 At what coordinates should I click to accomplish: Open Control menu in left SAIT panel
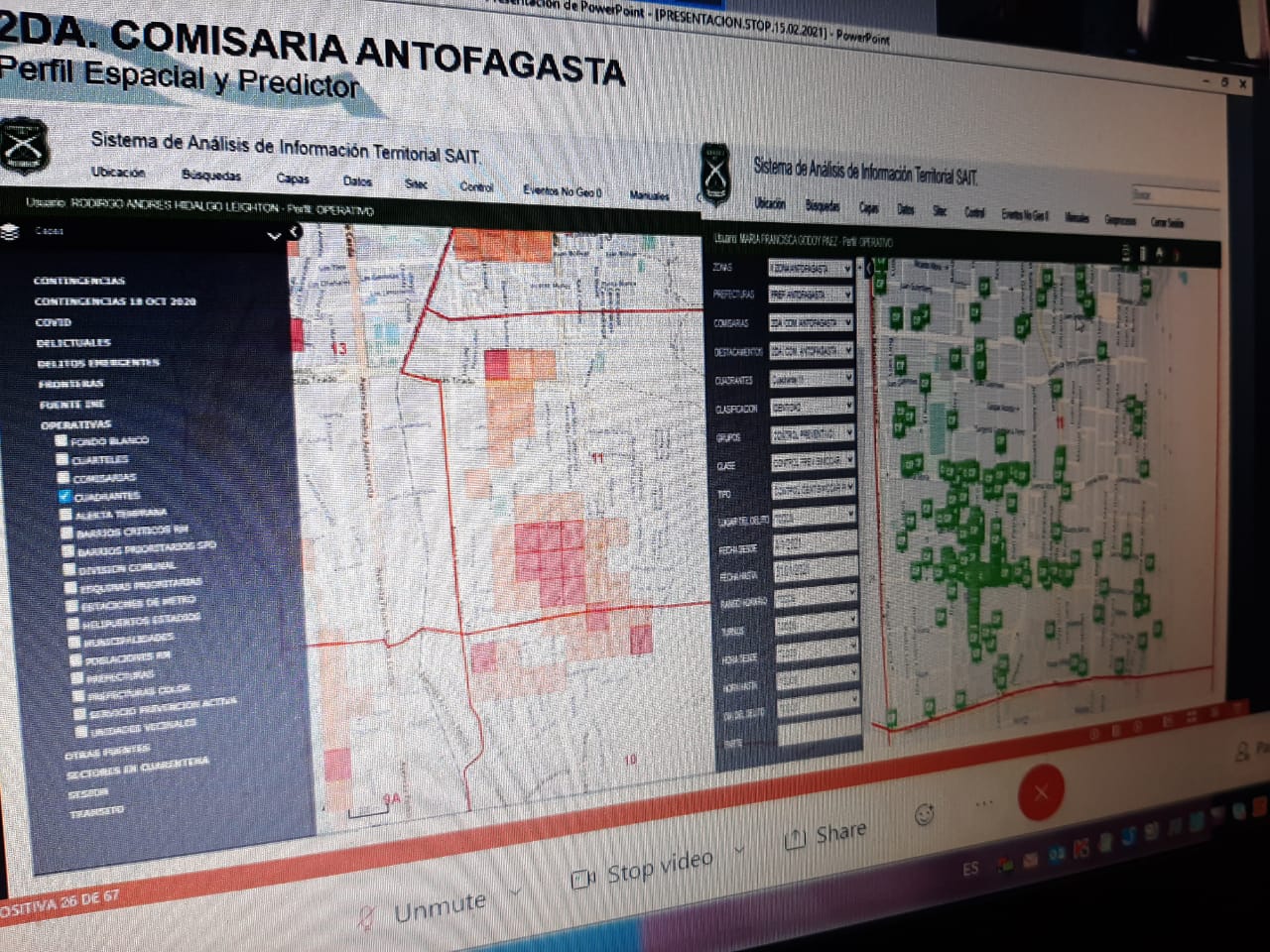pos(476,186)
